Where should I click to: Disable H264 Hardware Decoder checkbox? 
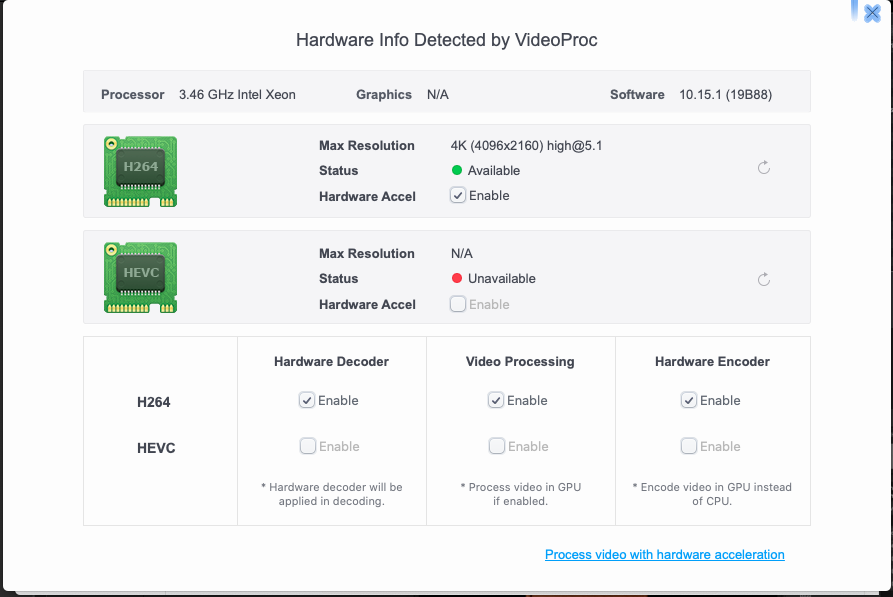coord(307,400)
